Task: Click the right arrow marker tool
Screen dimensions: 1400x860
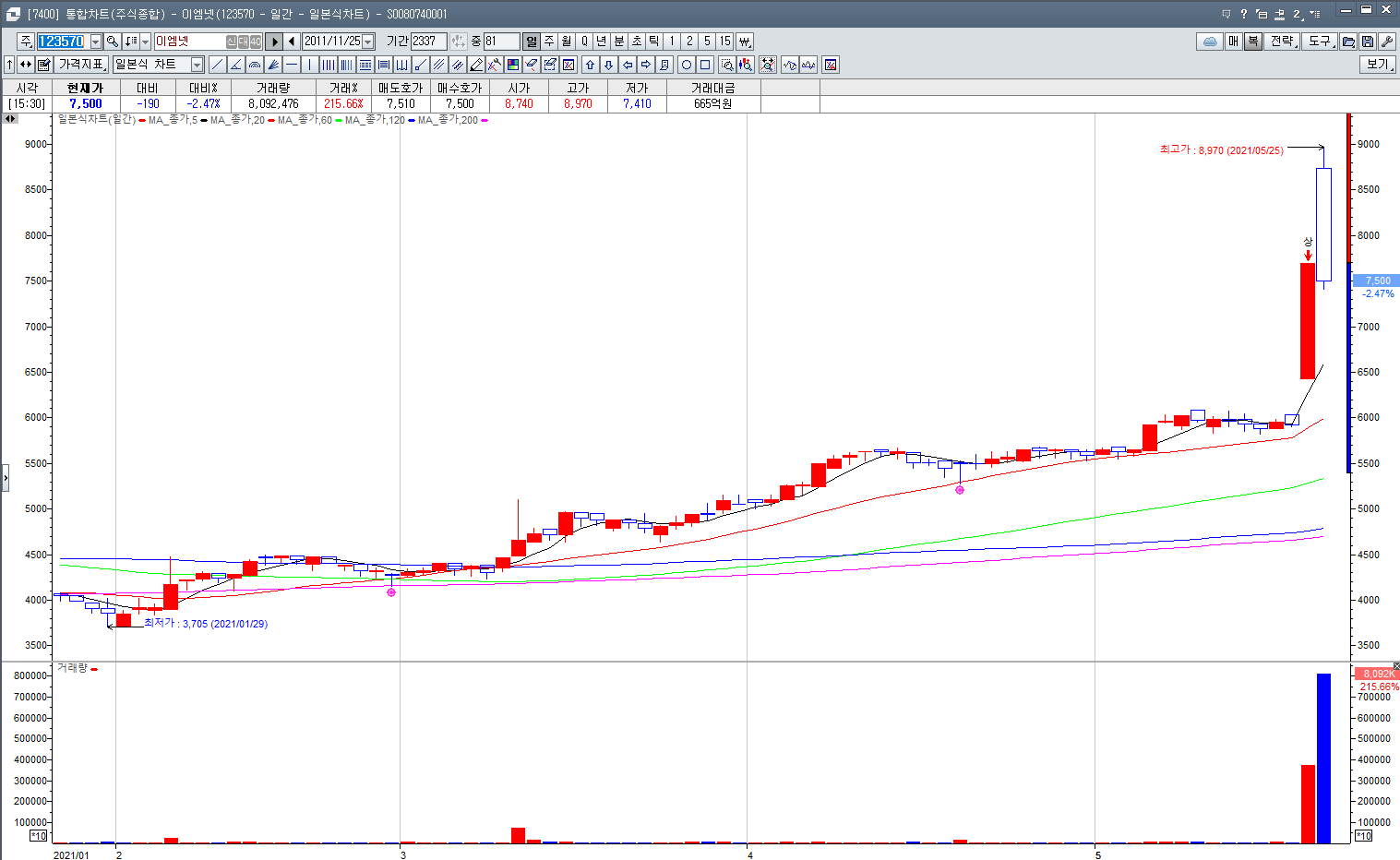Action: (x=646, y=65)
